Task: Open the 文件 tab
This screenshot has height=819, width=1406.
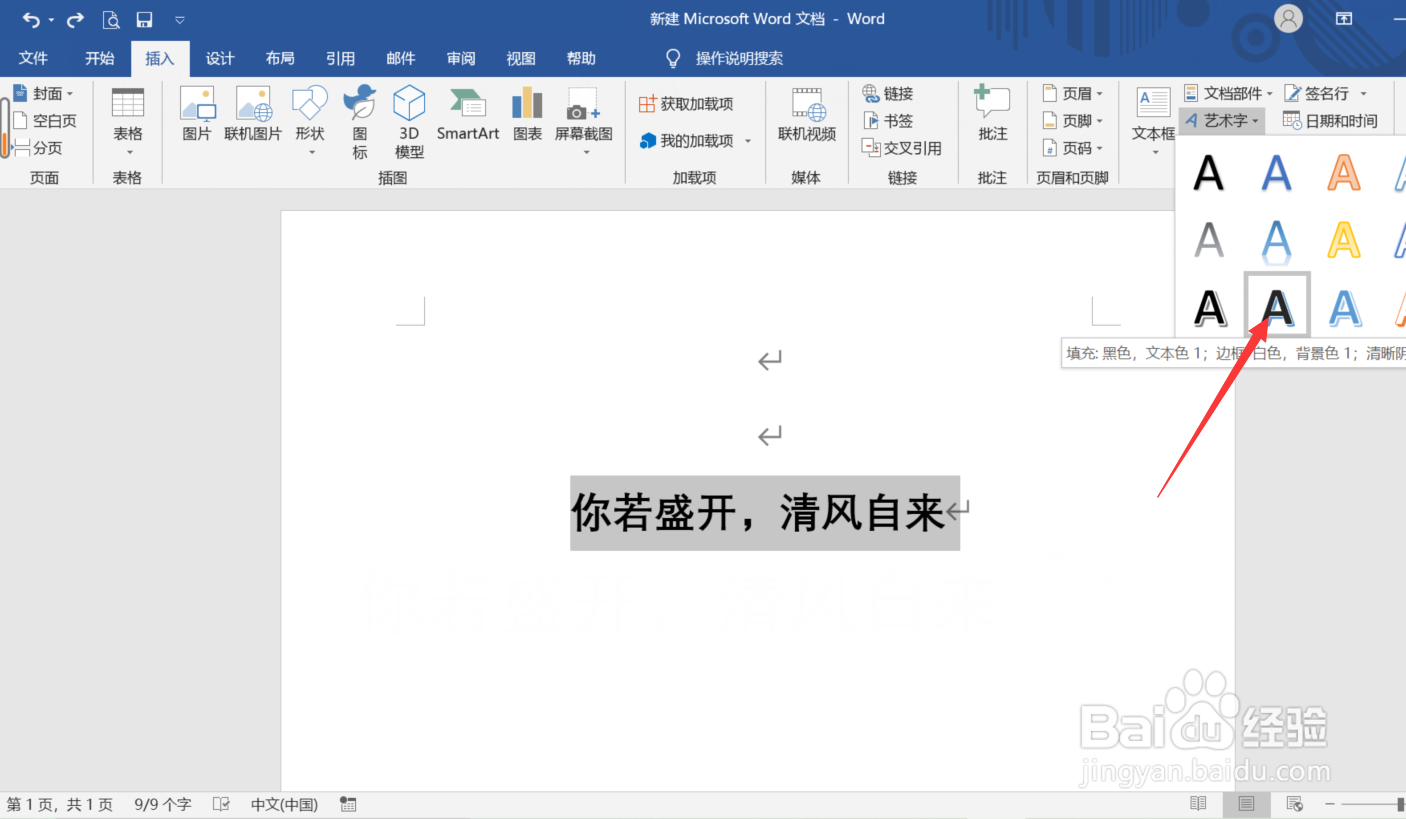Action: click(33, 58)
